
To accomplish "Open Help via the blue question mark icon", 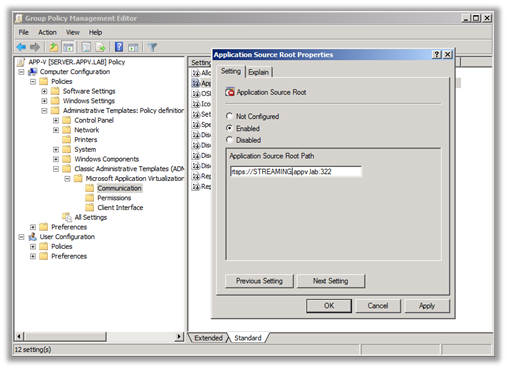I will pos(119,47).
